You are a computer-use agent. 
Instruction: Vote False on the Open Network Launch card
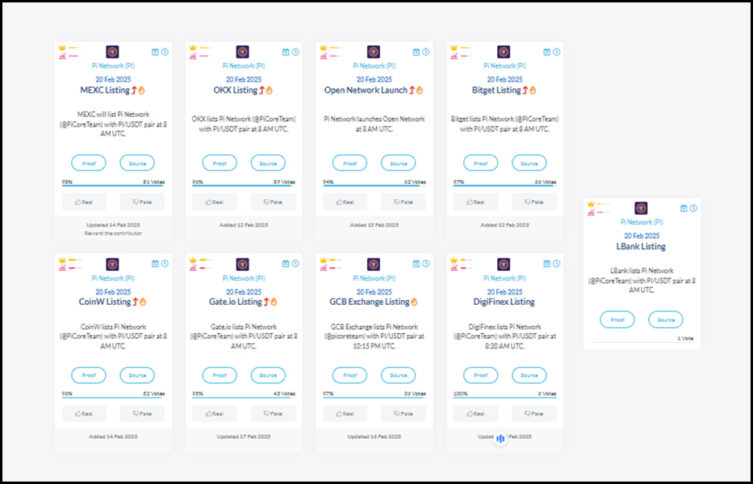[403, 202]
